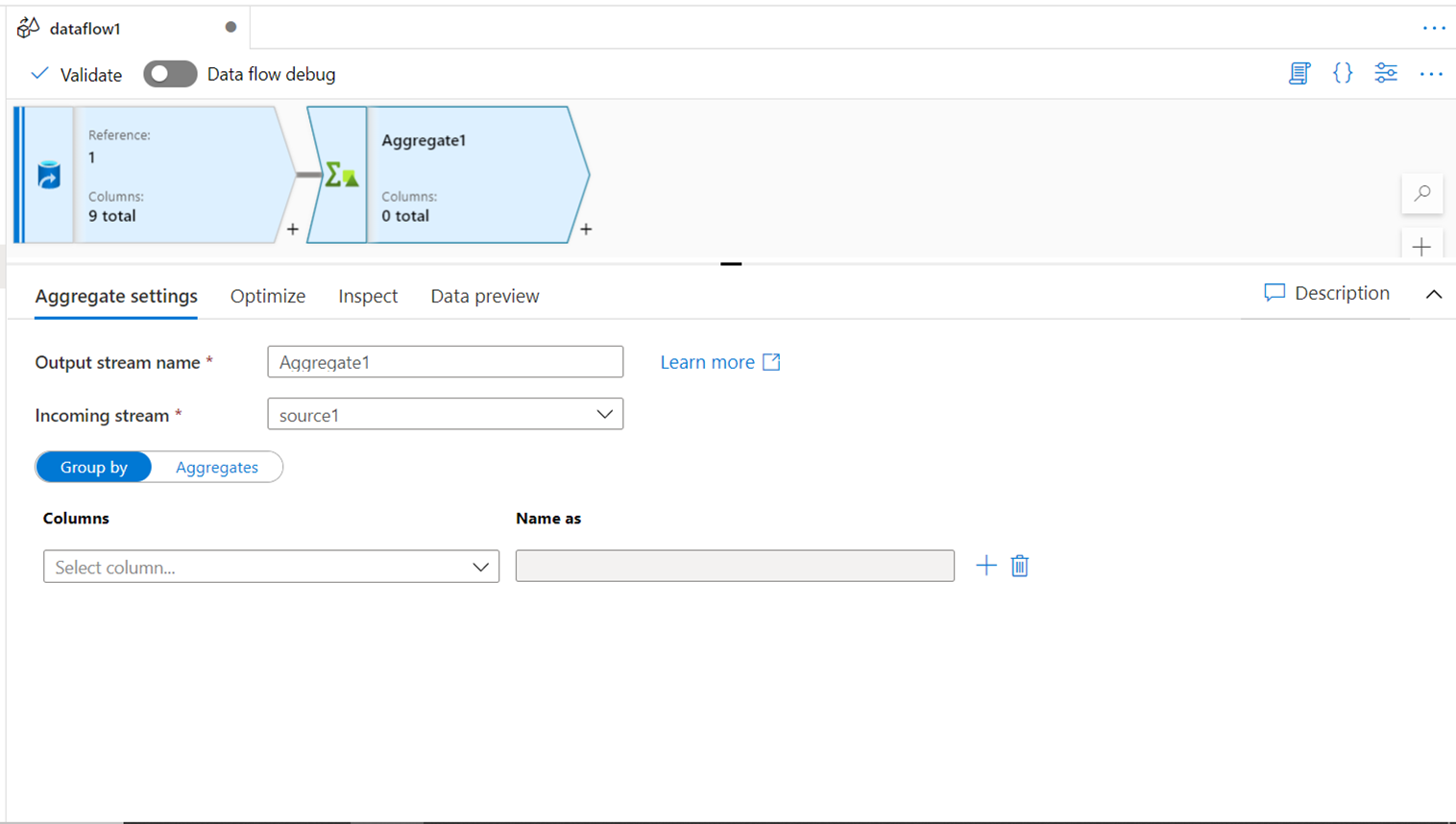The width and height of the screenshot is (1456, 824).
Task: Switch to the Aggregates option
Action: (217, 467)
